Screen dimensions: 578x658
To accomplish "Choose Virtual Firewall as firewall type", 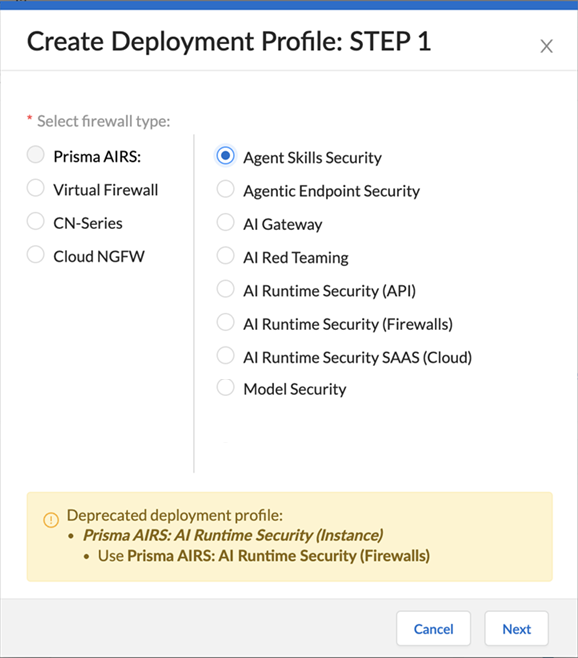I will [x=36, y=188].
